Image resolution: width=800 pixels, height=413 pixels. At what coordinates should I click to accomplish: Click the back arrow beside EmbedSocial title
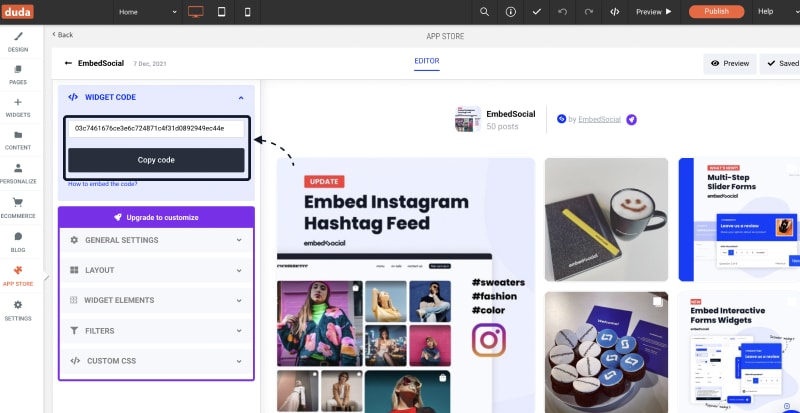coord(68,63)
